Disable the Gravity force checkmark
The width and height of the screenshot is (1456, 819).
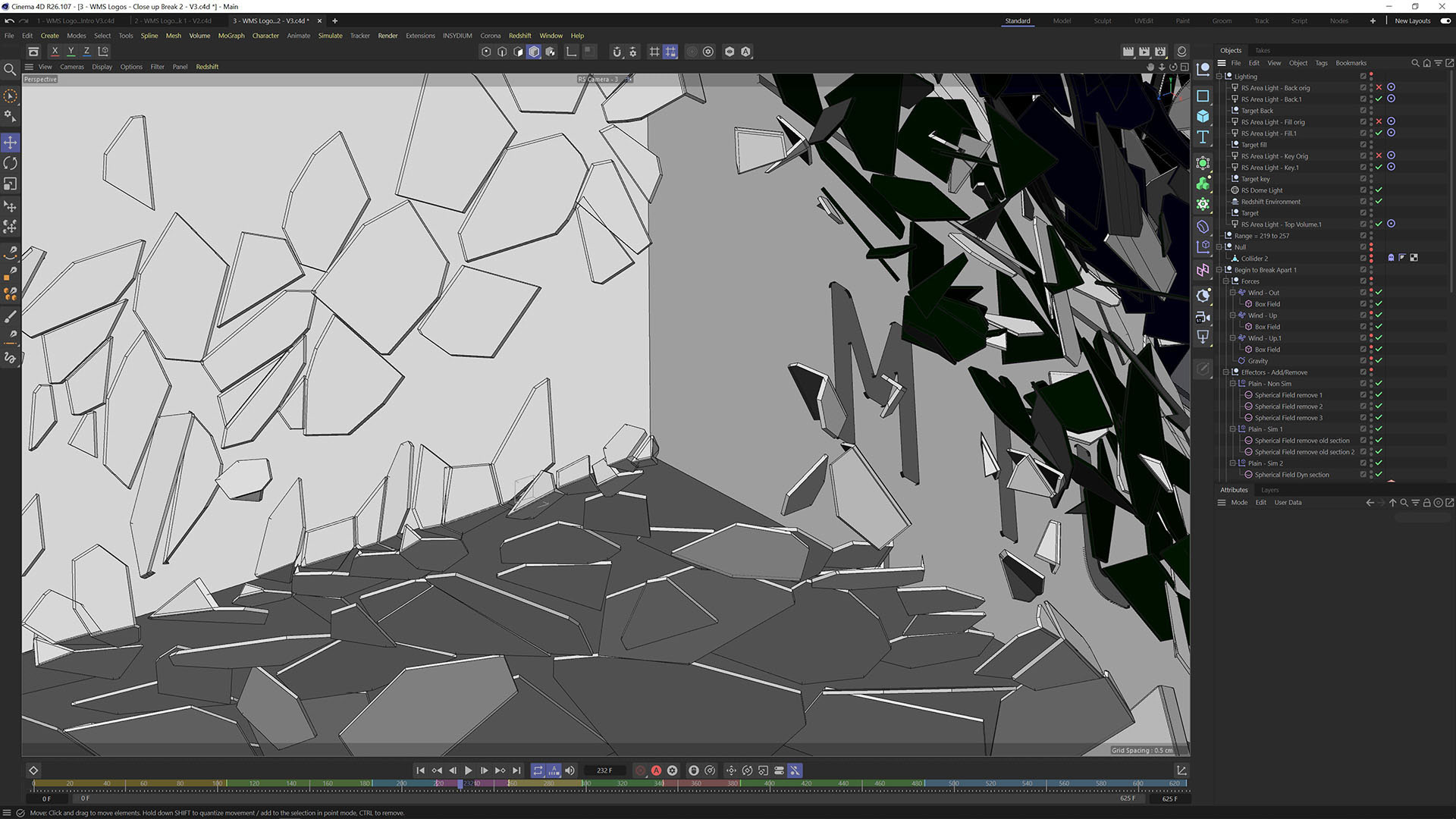(1379, 361)
